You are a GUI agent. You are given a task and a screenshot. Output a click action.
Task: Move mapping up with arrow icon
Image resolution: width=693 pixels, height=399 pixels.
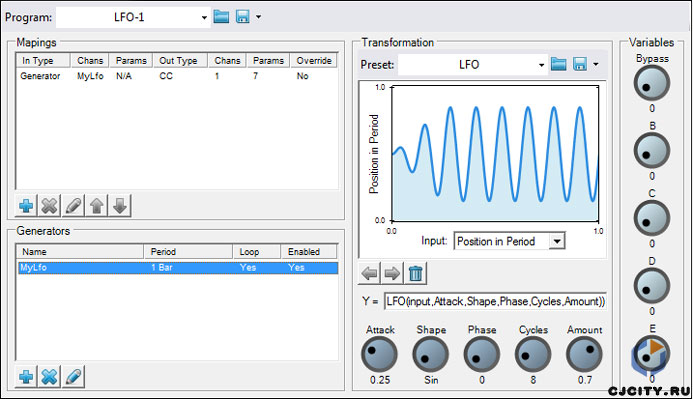(x=96, y=205)
